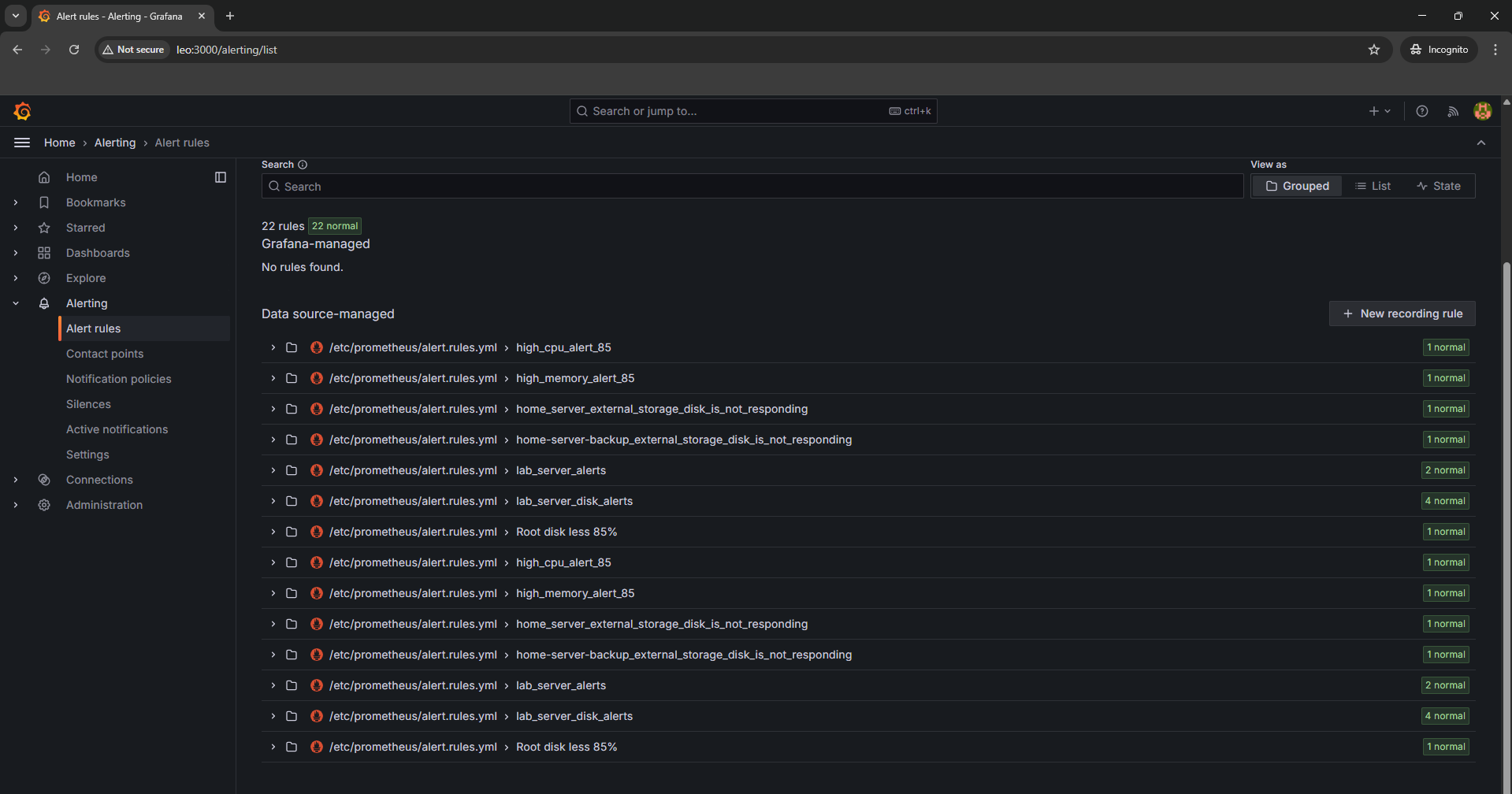Click the search info tooltip icon
The image size is (1512, 794).
click(303, 165)
